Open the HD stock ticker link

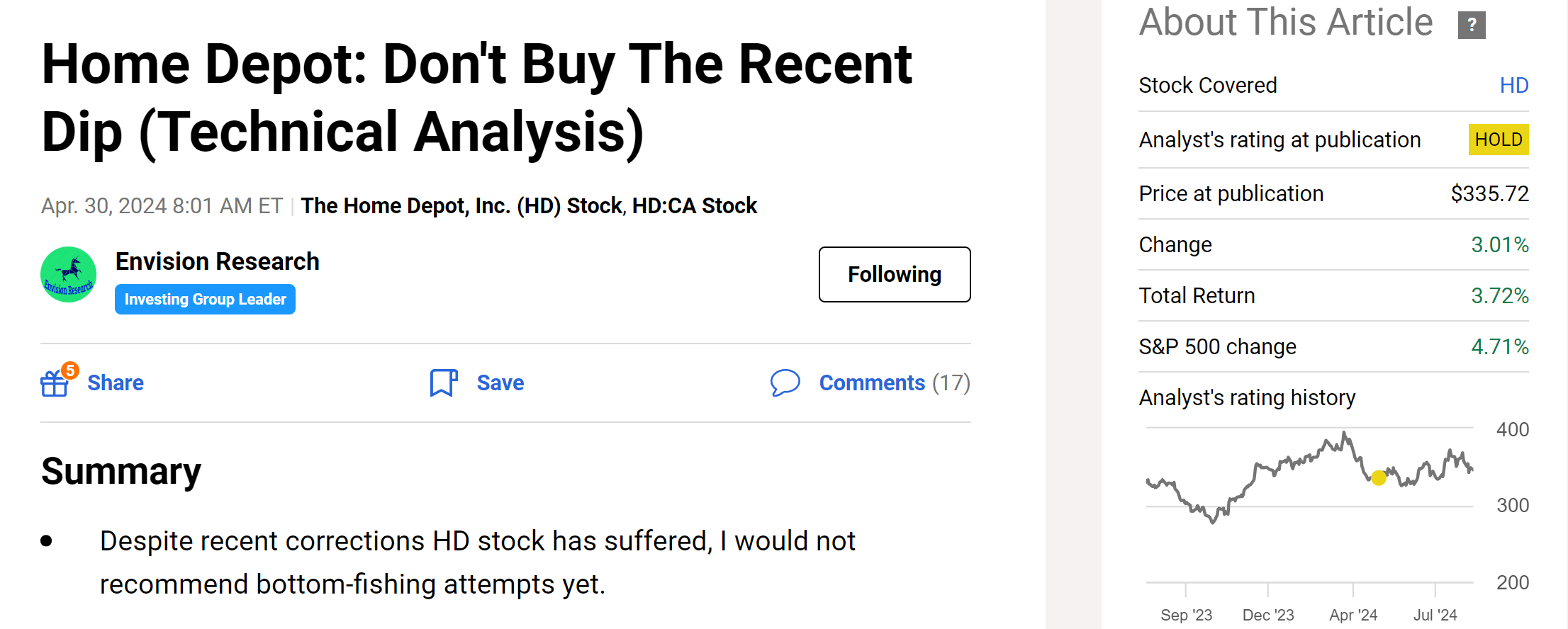pyautogui.click(x=1513, y=86)
